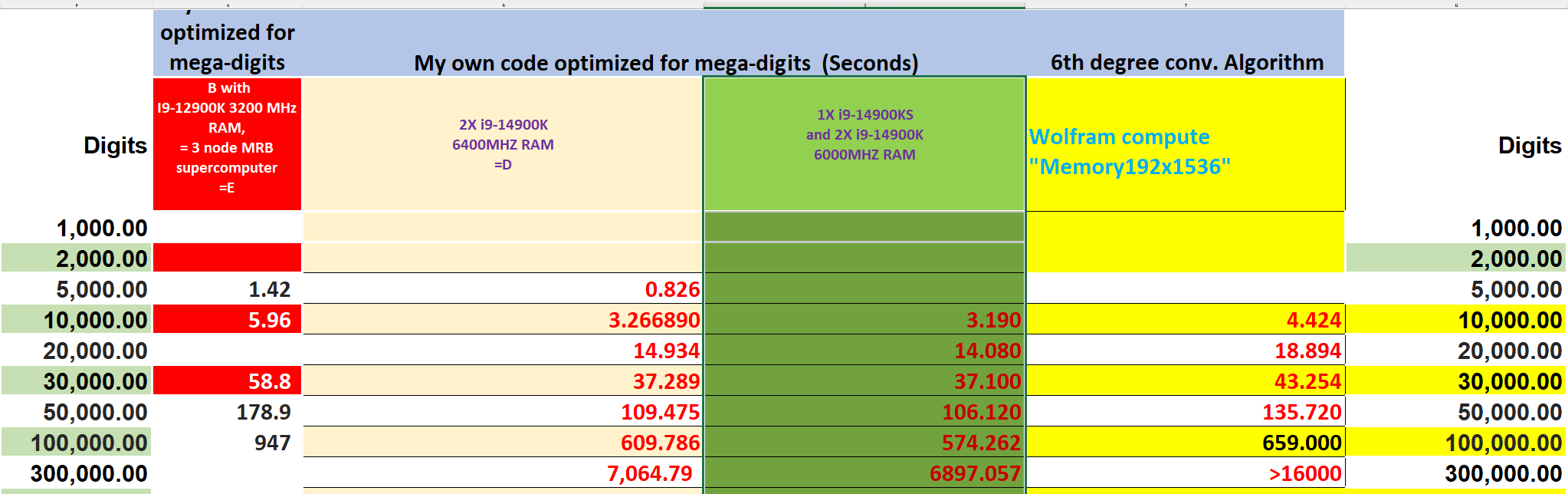Select column T header
The width and height of the screenshot is (1568, 494).
point(1186,5)
